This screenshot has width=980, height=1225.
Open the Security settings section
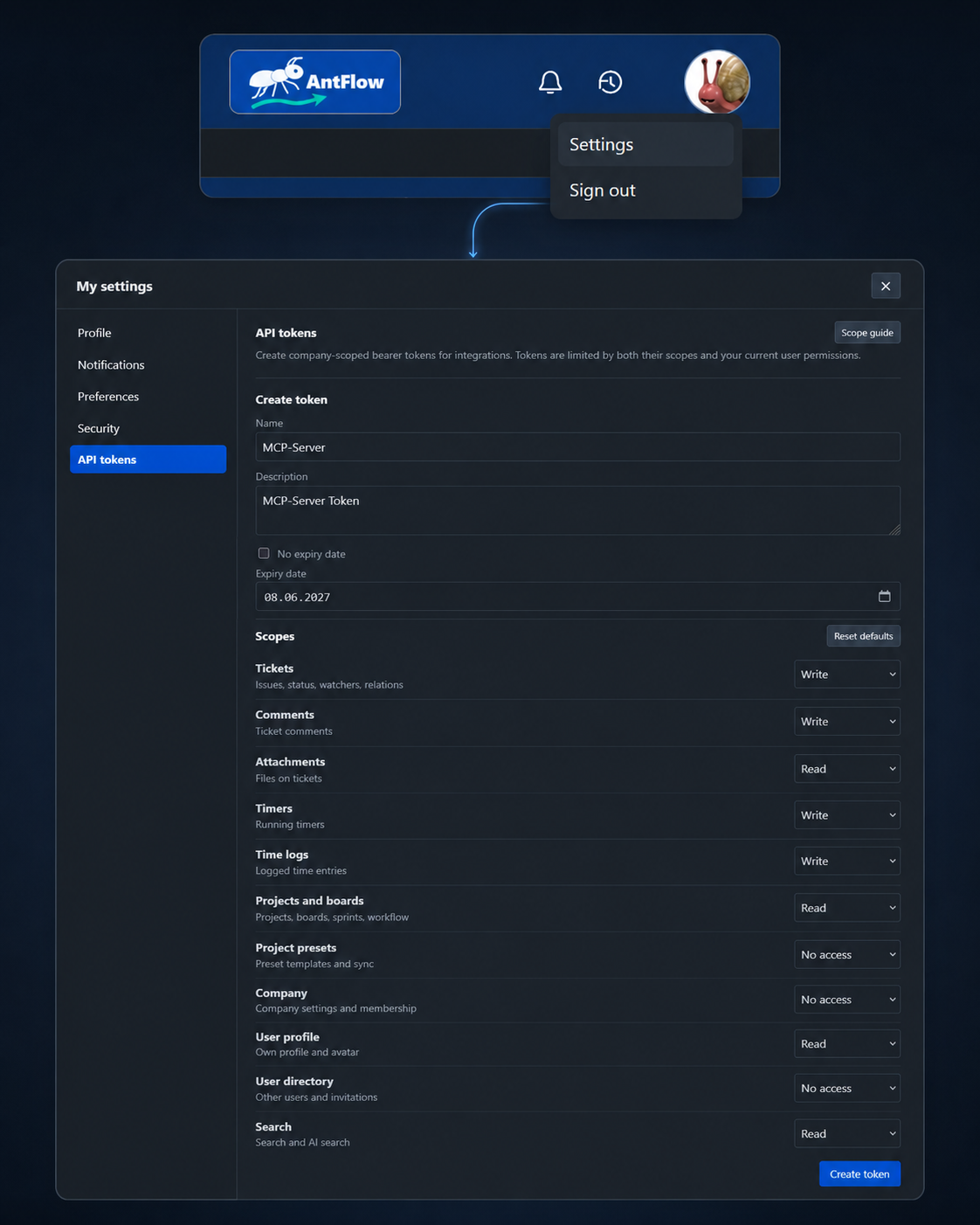coord(148,428)
